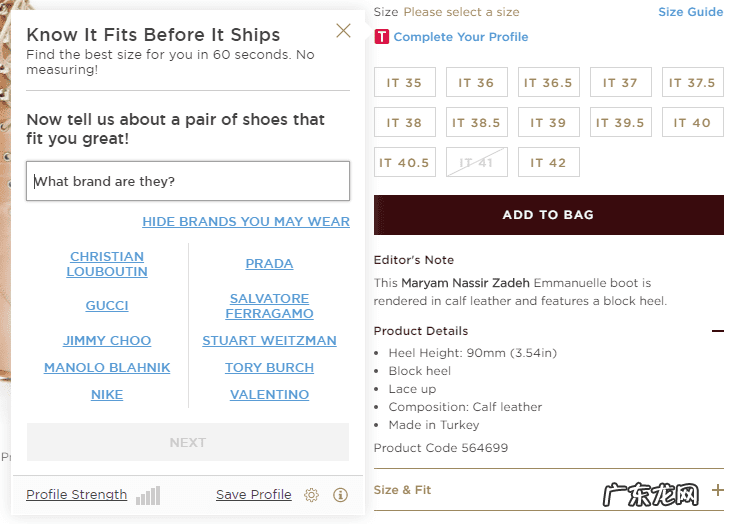Hide brands you may wear list
This screenshot has height=524, width=737.
(x=246, y=221)
